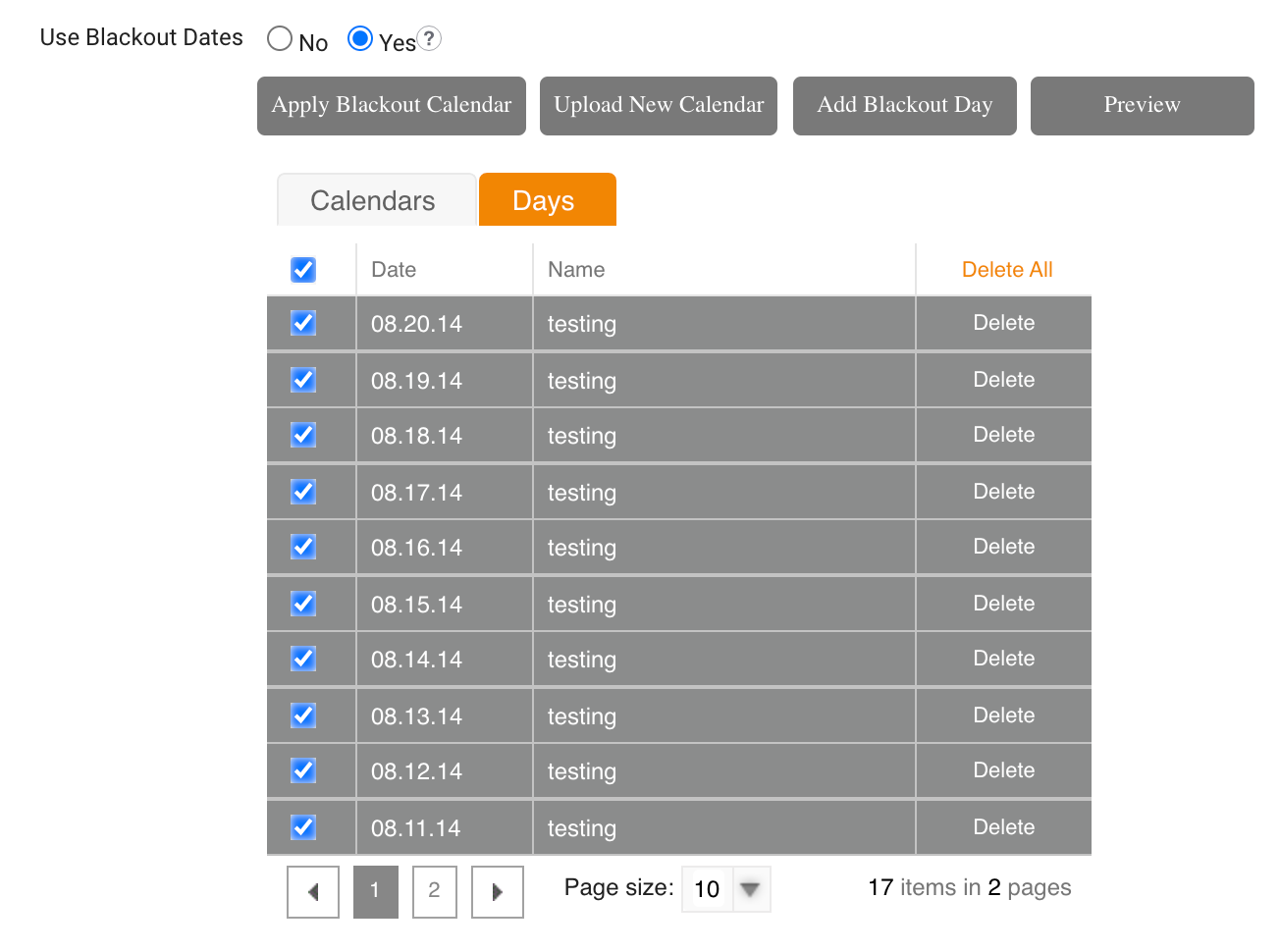Image resolution: width=1280 pixels, height=952 pixels.
Task: Switch to the Calendars tab
Action: pyautogui.click(x=373, y=201)
